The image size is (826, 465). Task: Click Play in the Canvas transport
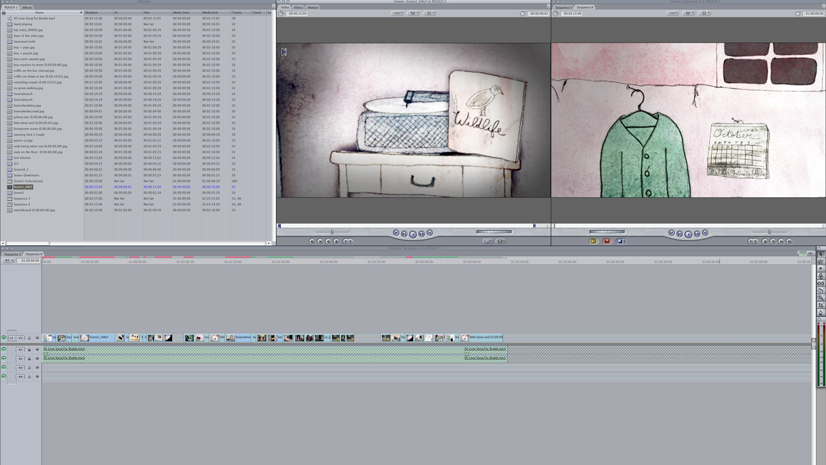point(689,234)
